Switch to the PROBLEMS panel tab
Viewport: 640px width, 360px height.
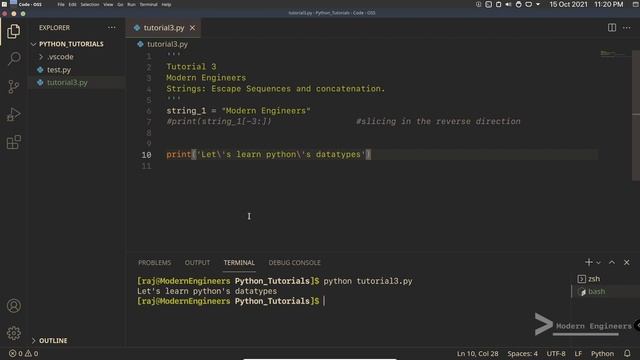point(155,262)
